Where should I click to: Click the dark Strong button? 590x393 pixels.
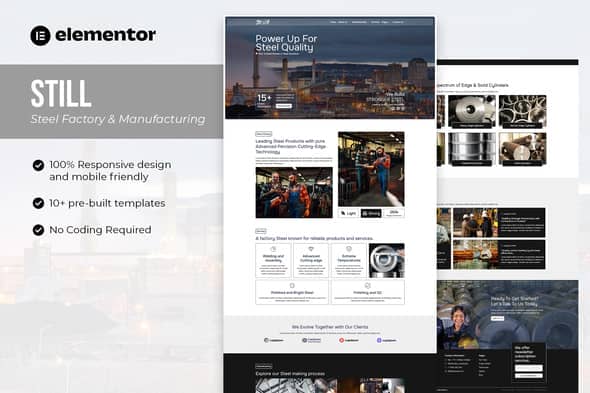point(371,213)
